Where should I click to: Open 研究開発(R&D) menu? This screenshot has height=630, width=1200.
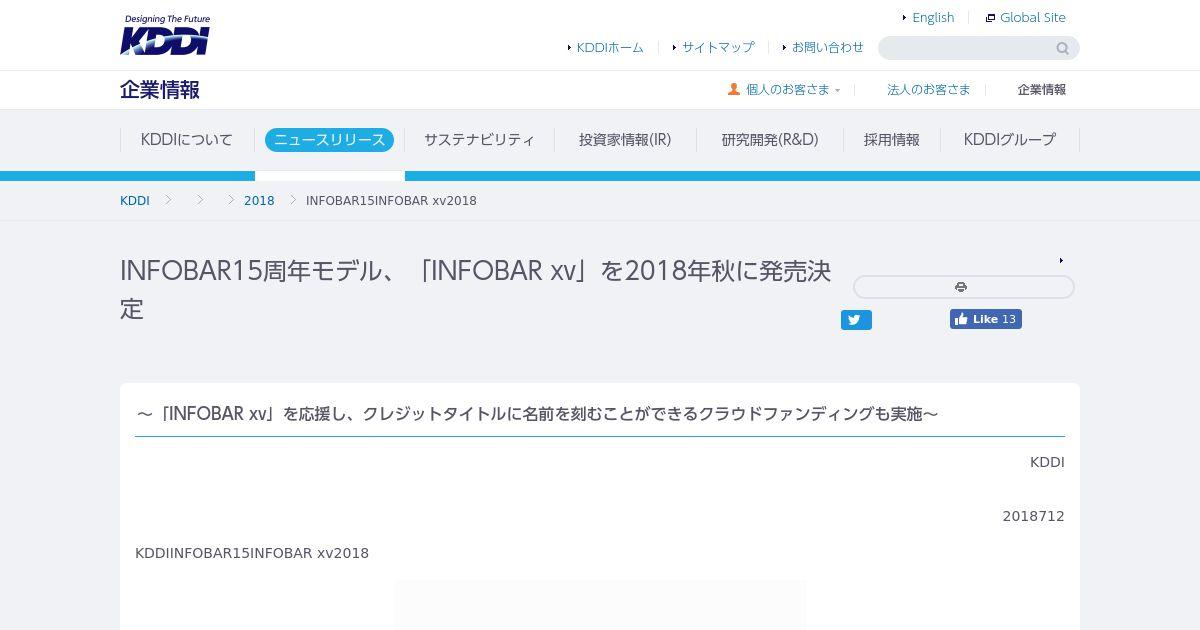(x=770, y=140)
